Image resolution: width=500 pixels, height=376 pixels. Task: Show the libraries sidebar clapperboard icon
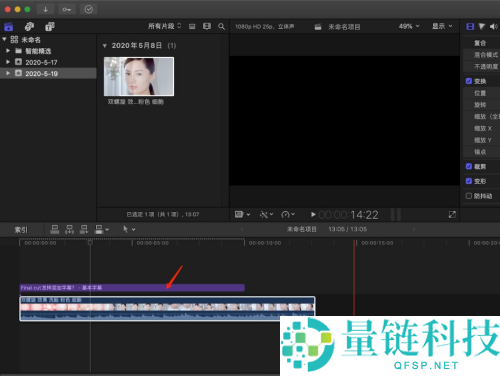coord(9,26)
